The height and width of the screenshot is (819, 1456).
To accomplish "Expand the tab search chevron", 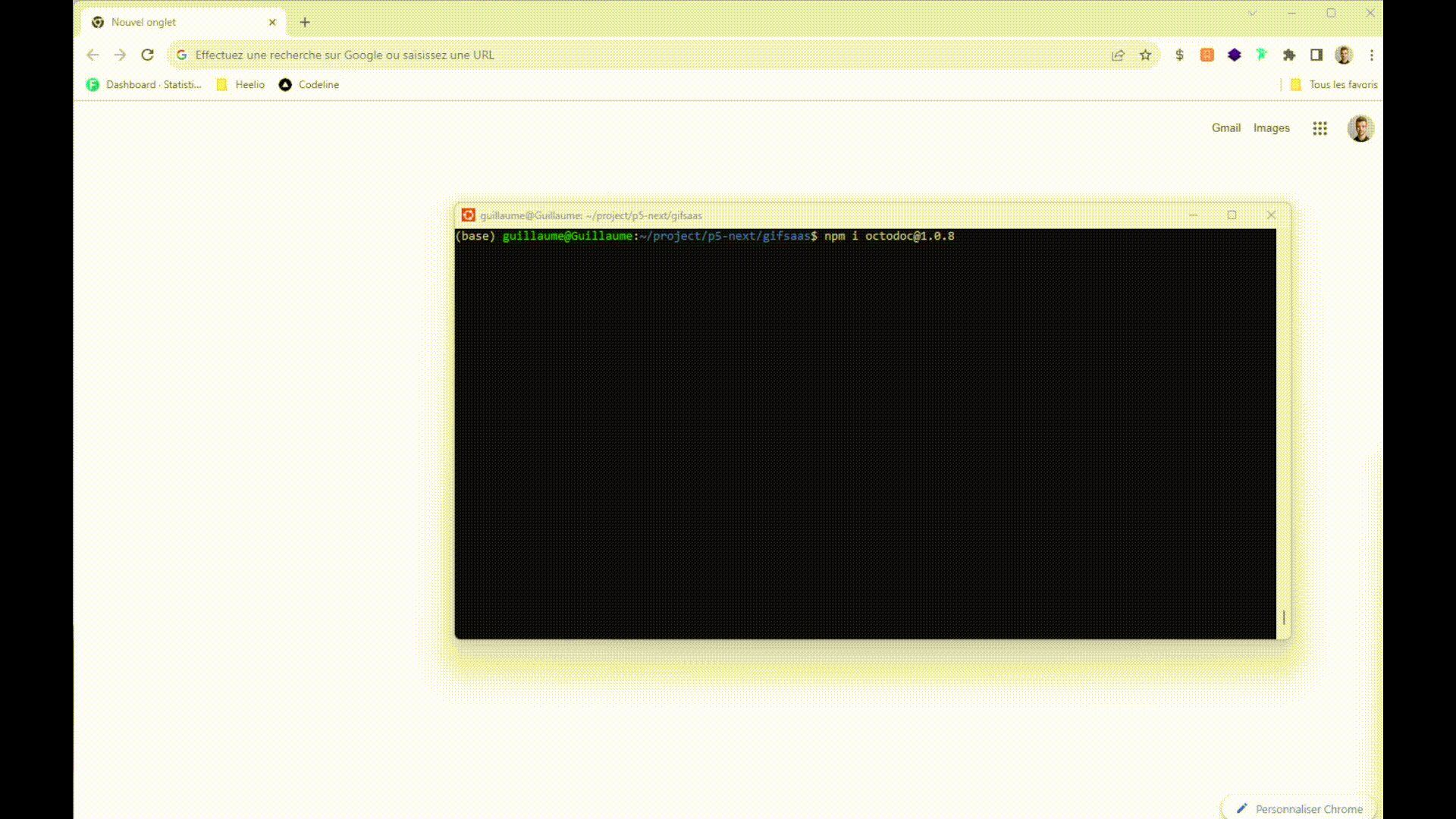I will 1252,13.
